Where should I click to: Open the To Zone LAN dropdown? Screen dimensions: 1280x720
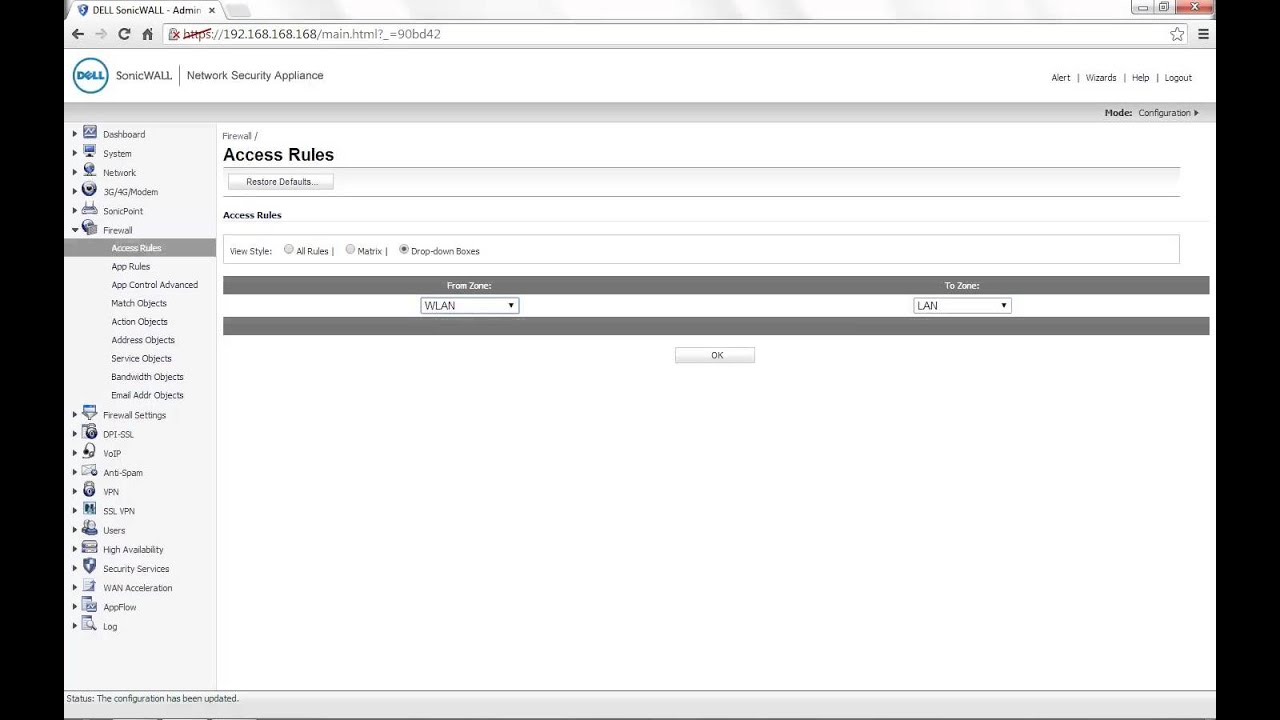962,306
